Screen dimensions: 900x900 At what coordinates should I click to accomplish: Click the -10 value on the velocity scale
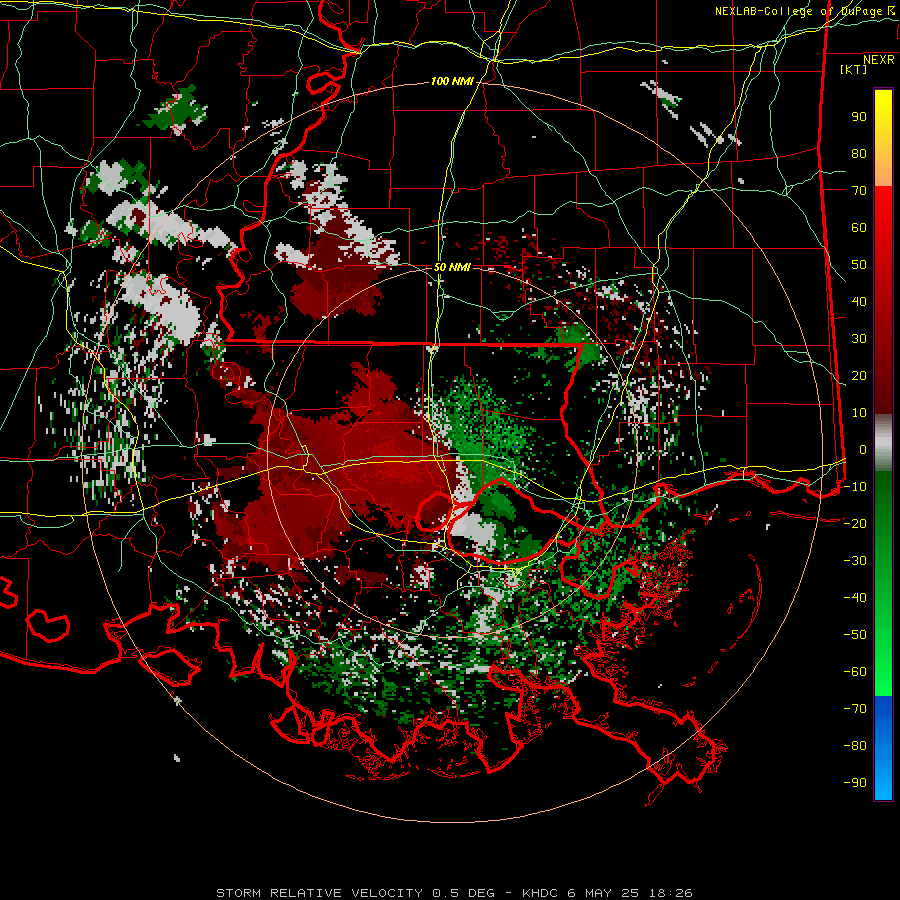[855, 487]
